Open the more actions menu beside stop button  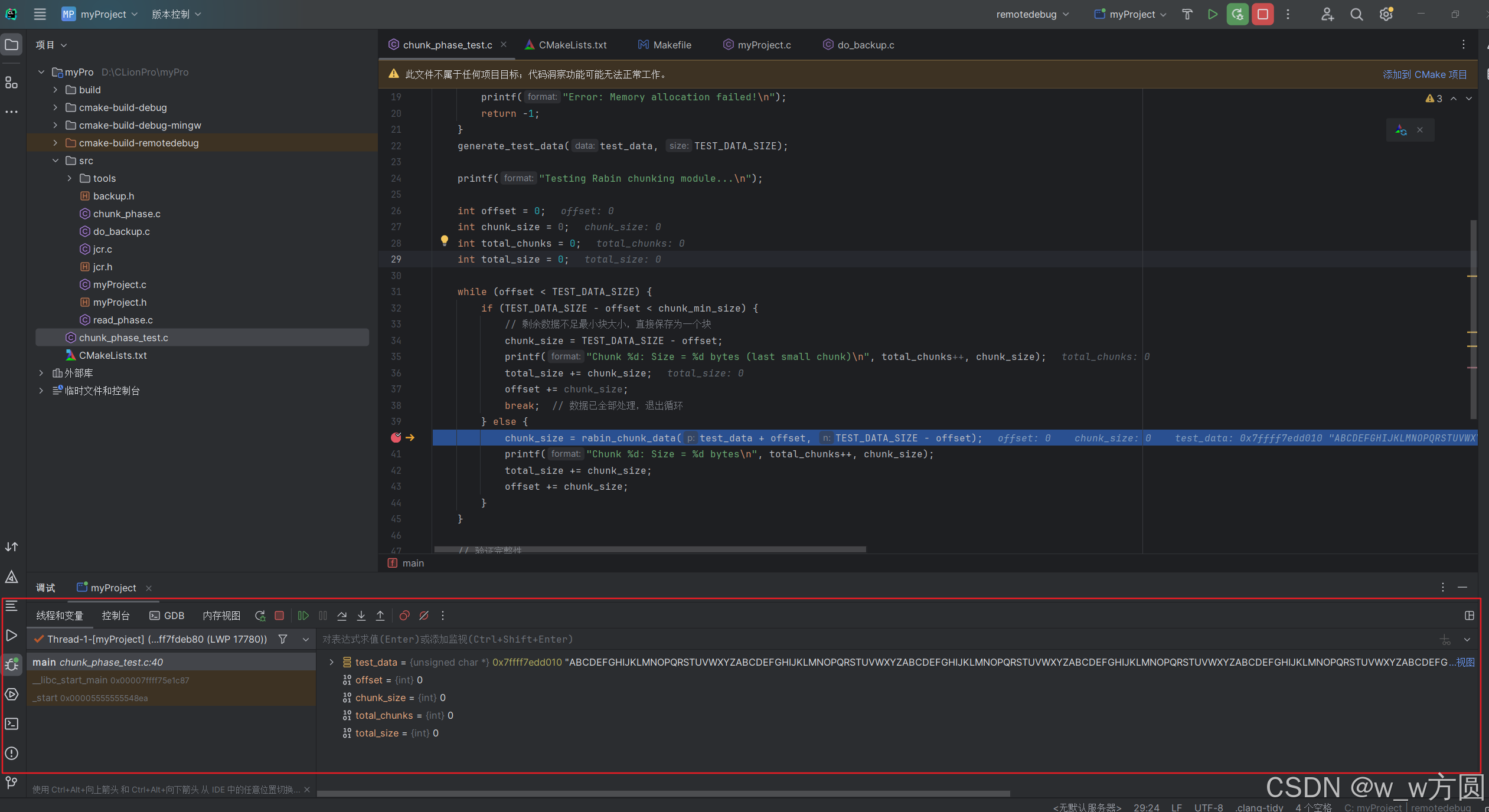click(x=1288, y=14)
